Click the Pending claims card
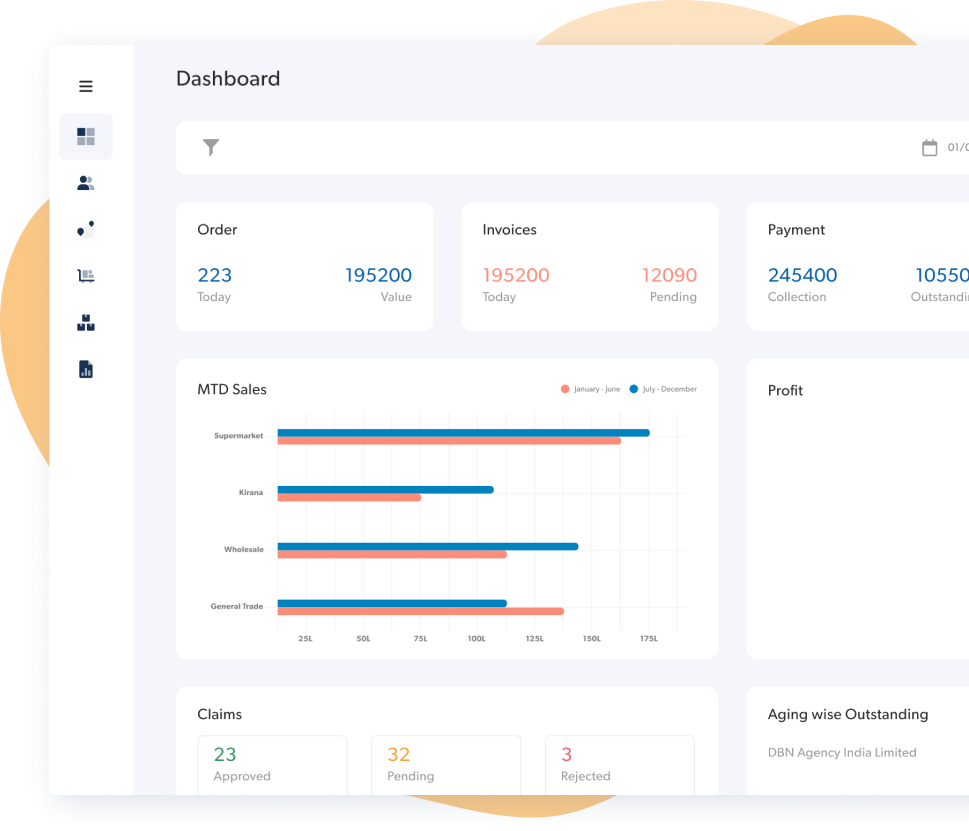 coord(446,765)
